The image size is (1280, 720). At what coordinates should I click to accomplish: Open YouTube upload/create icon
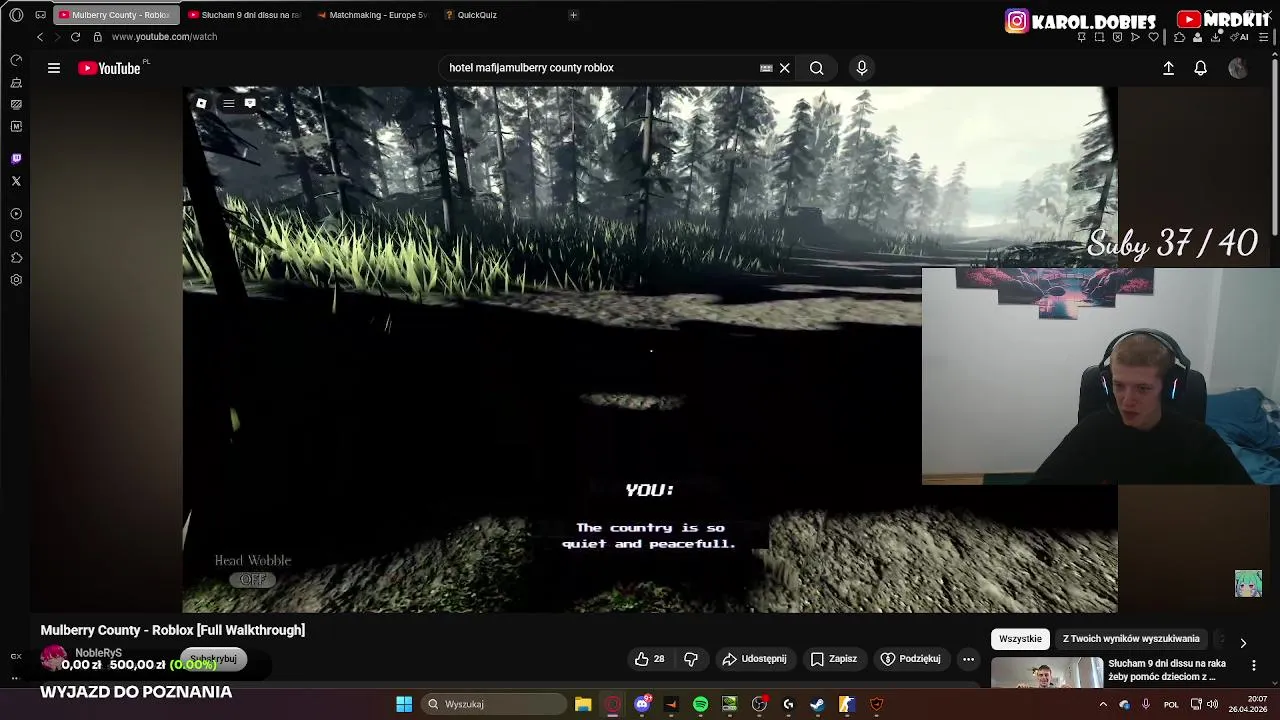[1168, 68]
